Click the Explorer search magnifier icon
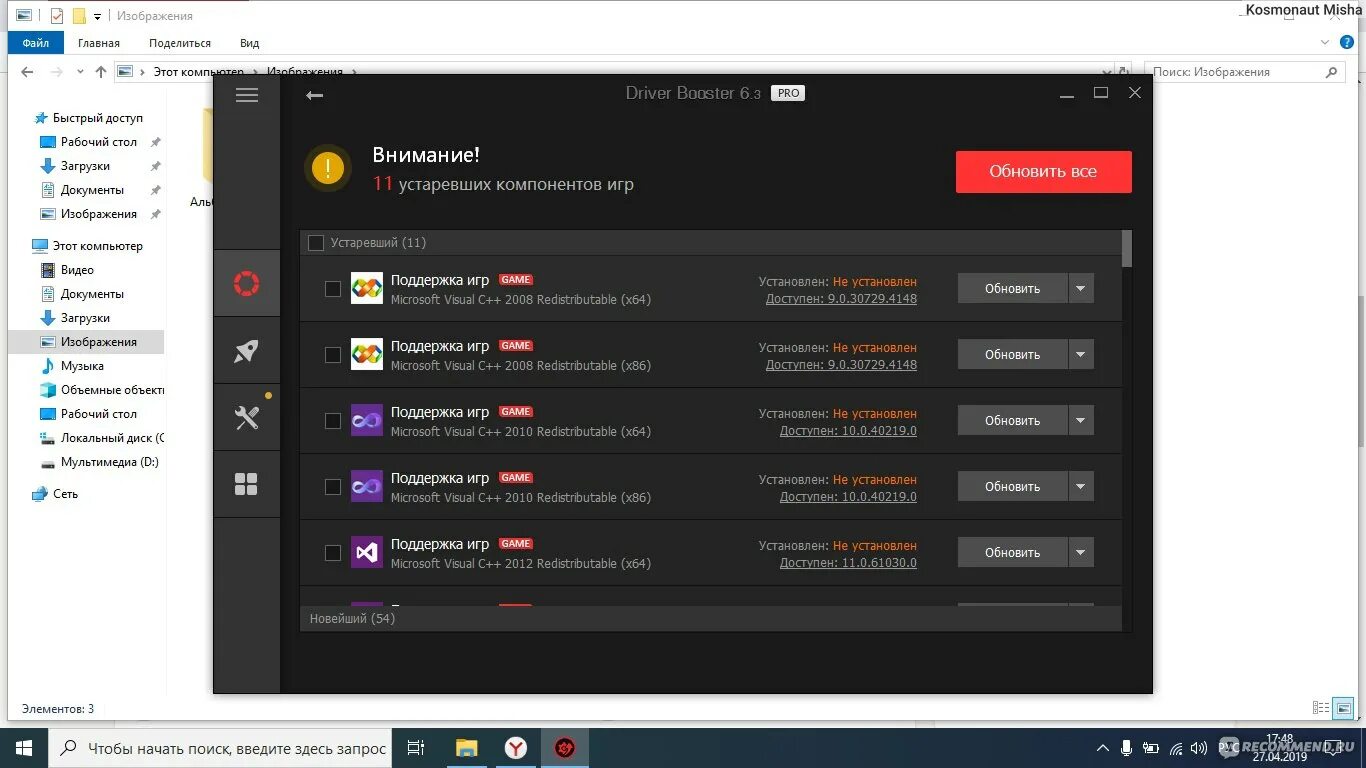Image resolution: width=1366 pixels, height=768 pixels. (1331, 72)
